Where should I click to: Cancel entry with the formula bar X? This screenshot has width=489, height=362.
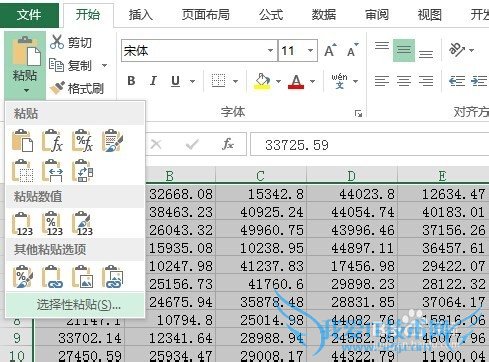pyautogui.click(x=156, y=144)
